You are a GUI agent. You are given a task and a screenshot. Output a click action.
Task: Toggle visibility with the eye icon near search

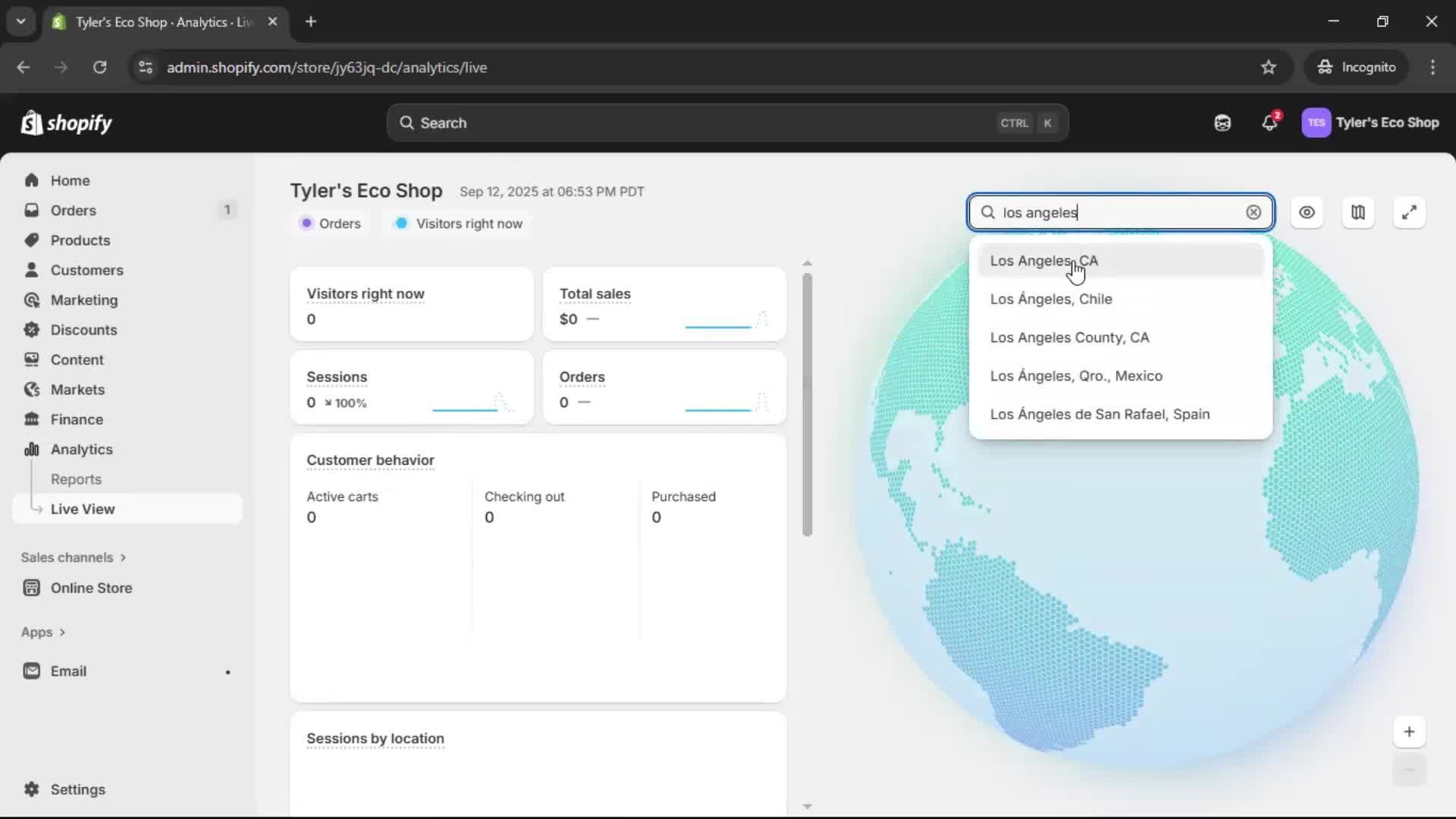pos(1307,212)
